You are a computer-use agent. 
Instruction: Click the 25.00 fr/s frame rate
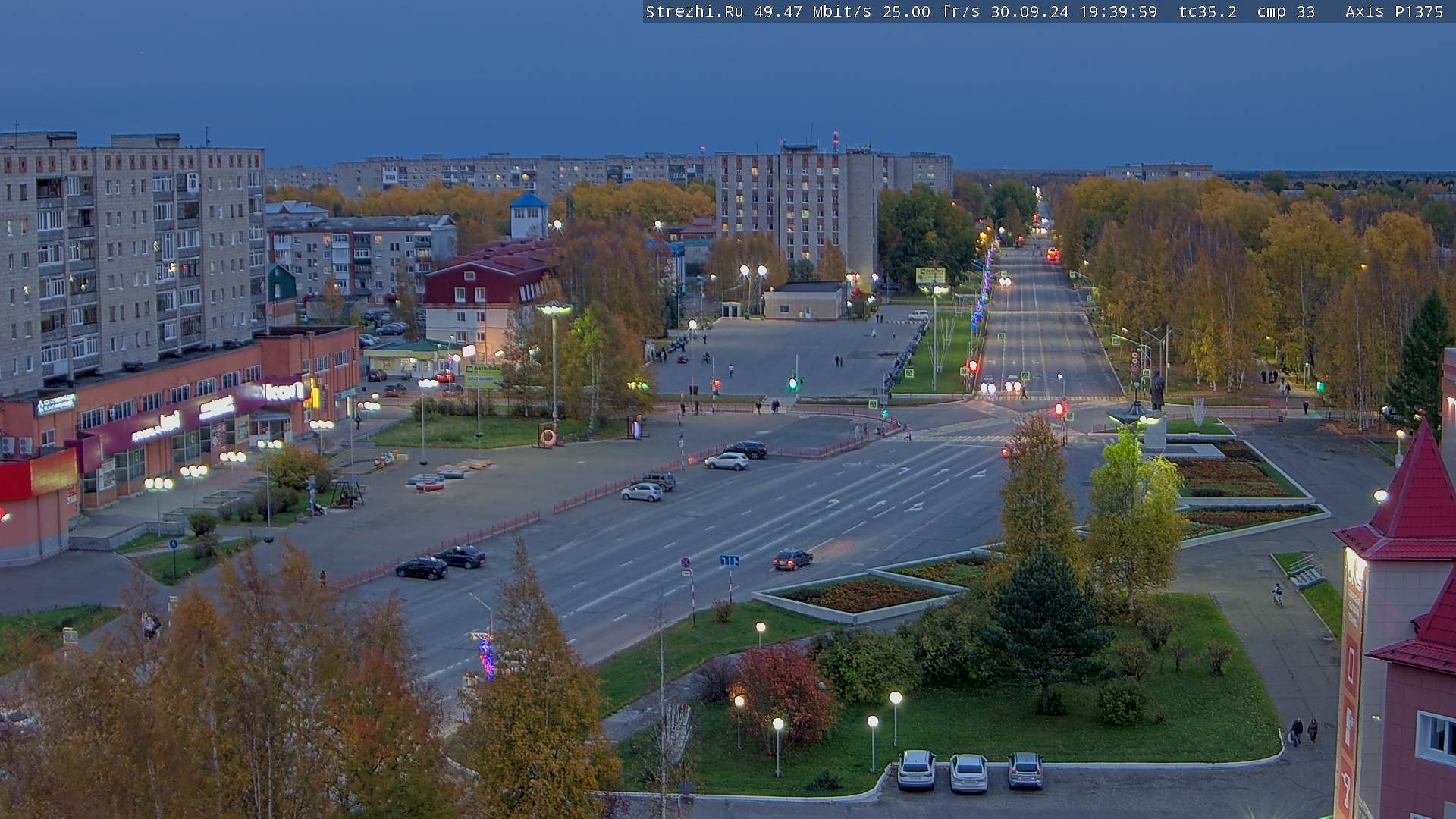coord(930,11)
